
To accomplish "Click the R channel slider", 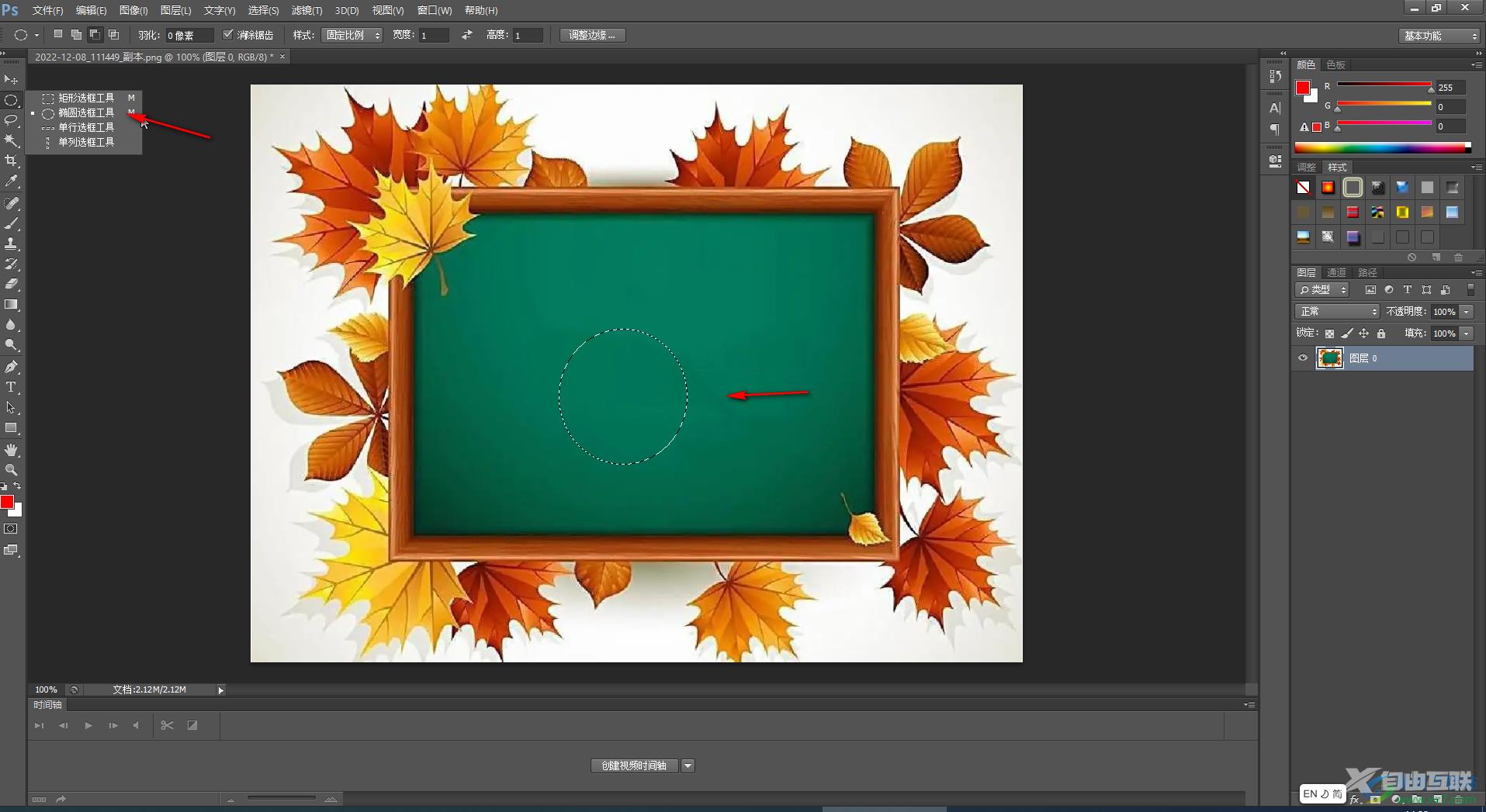I will [x=1384, y=85].
